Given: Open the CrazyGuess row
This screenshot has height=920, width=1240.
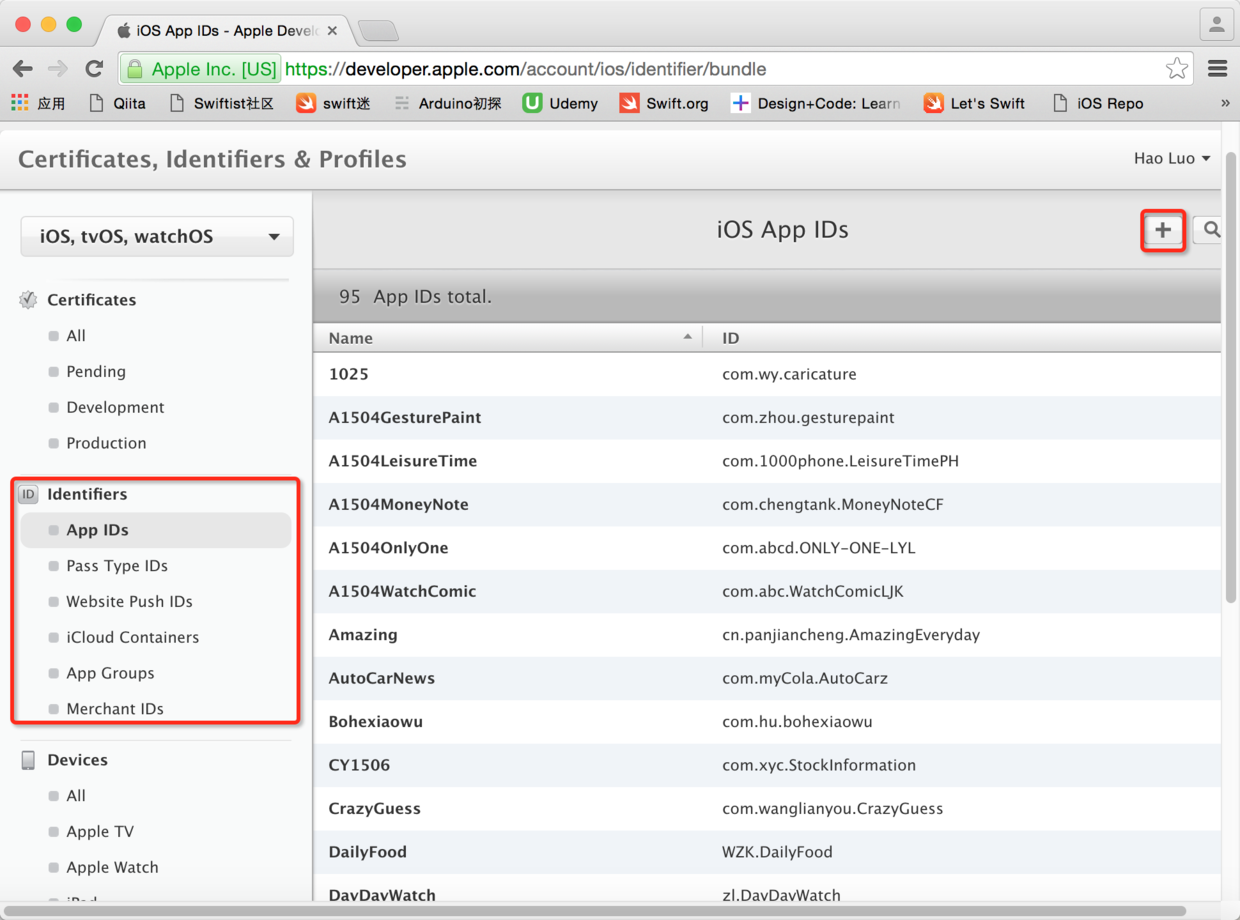Looking at the screenshot, I should (x=767, y=809).
